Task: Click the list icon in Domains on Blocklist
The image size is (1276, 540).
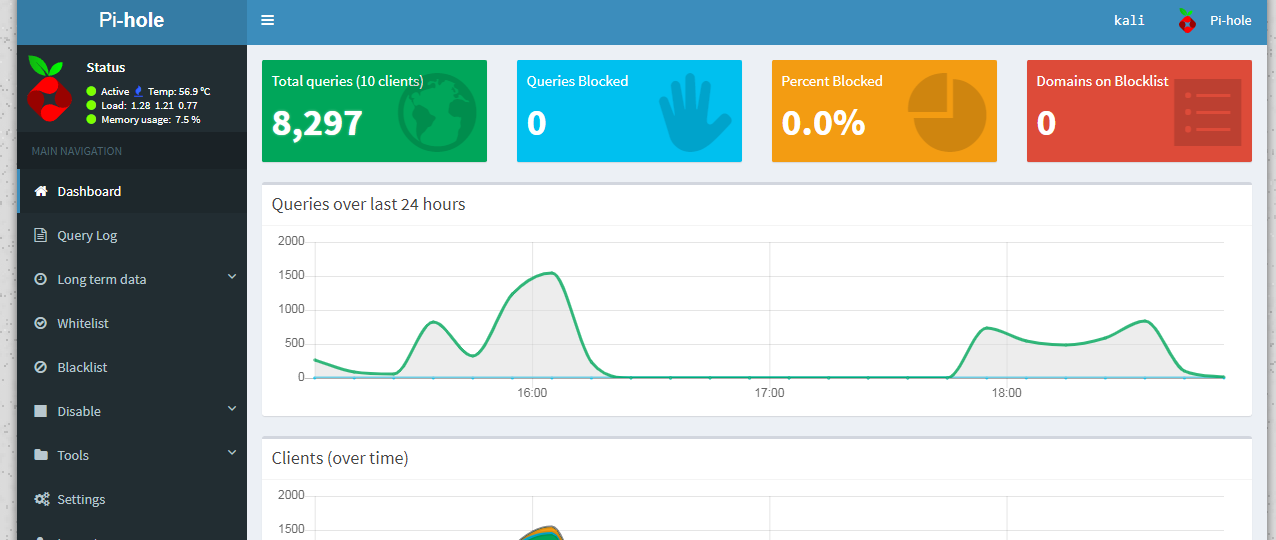Action: point(1207,112)
